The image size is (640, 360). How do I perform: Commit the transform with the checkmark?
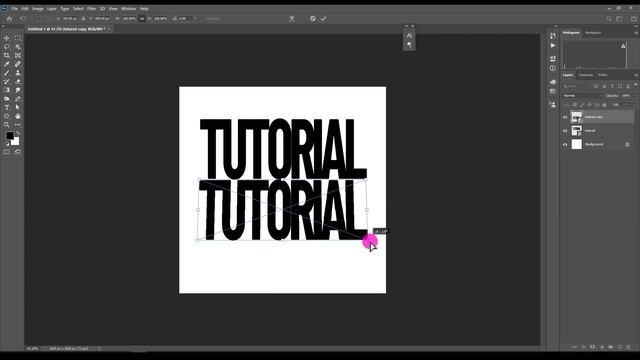pyautogui.click(x=324, y=19)
